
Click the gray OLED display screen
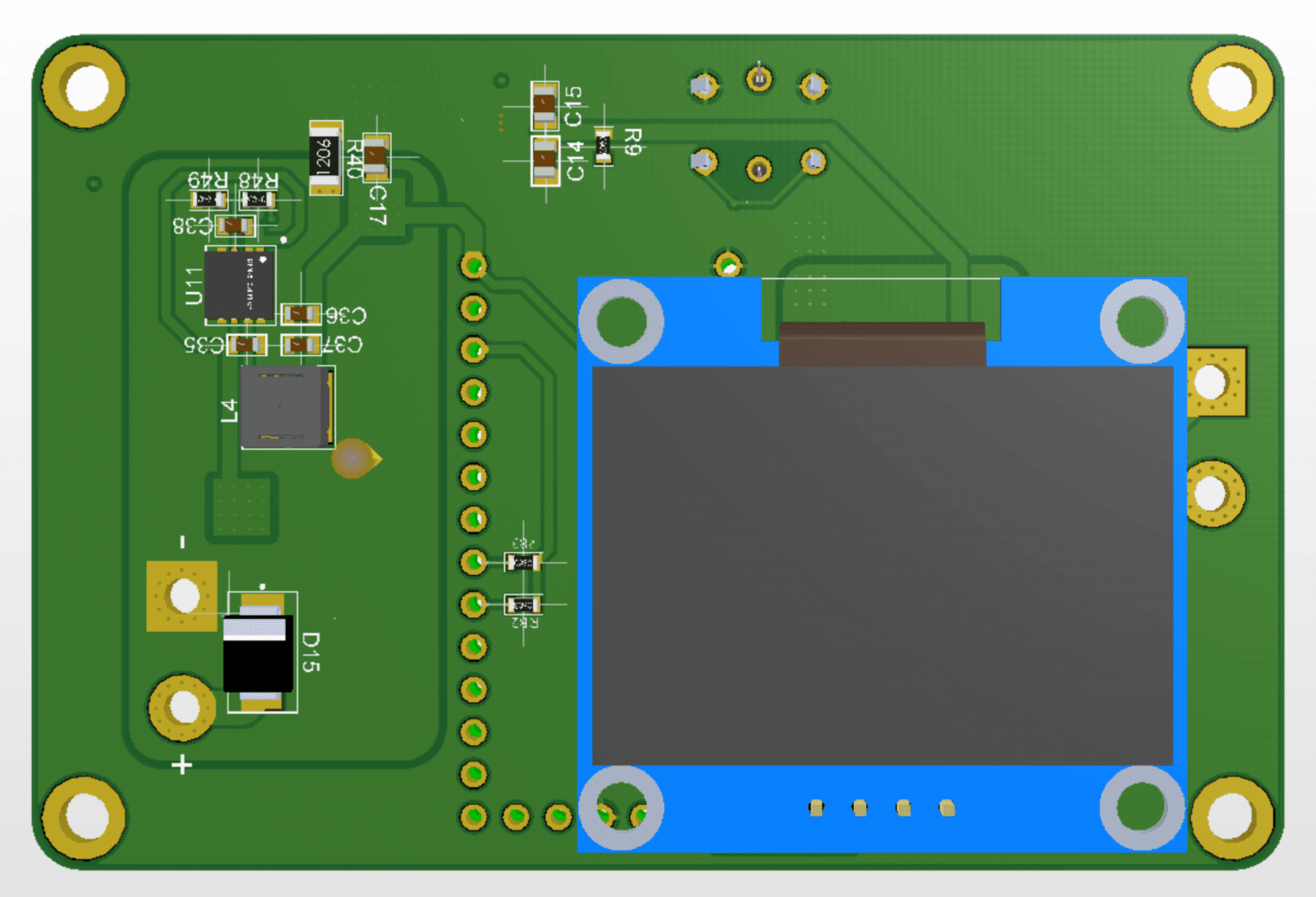pyautogui.click(x=882, y=566)
